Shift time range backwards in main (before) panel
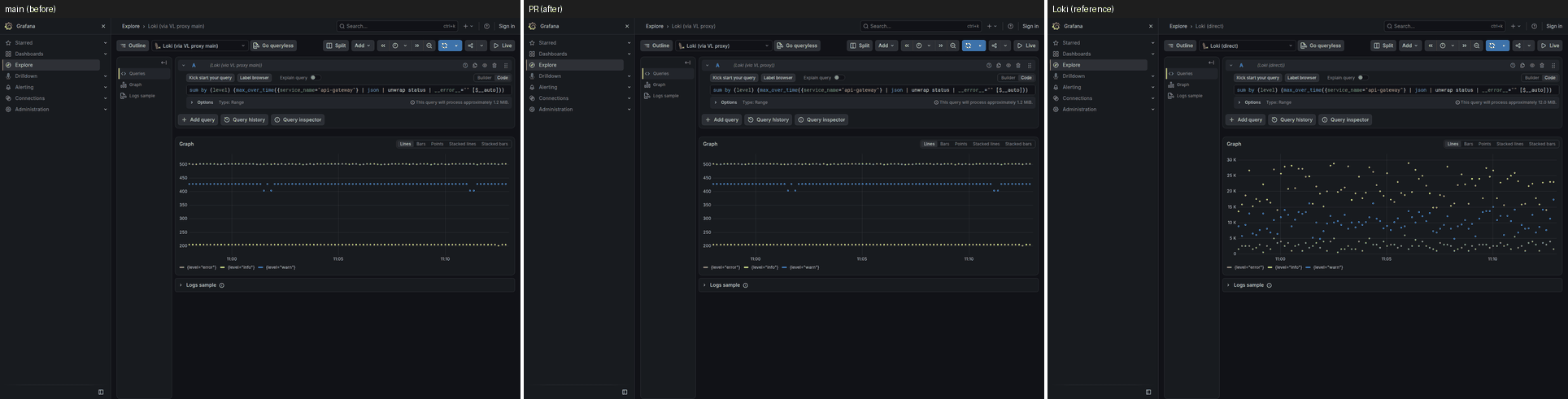This screenshot has height=399, width=1568. 383,46
